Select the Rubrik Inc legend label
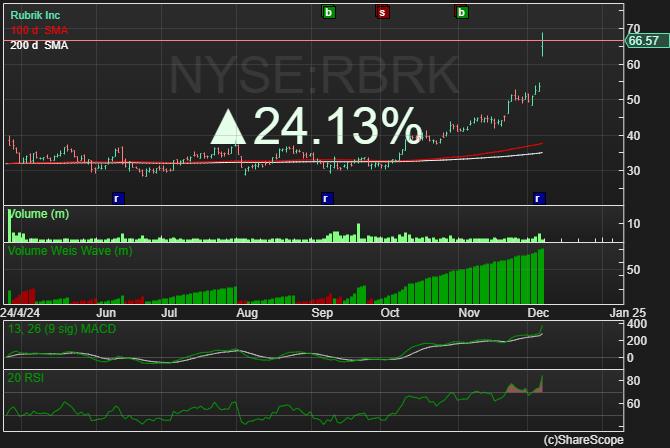Viewport: 670px width, 448px height. (35, 15)
